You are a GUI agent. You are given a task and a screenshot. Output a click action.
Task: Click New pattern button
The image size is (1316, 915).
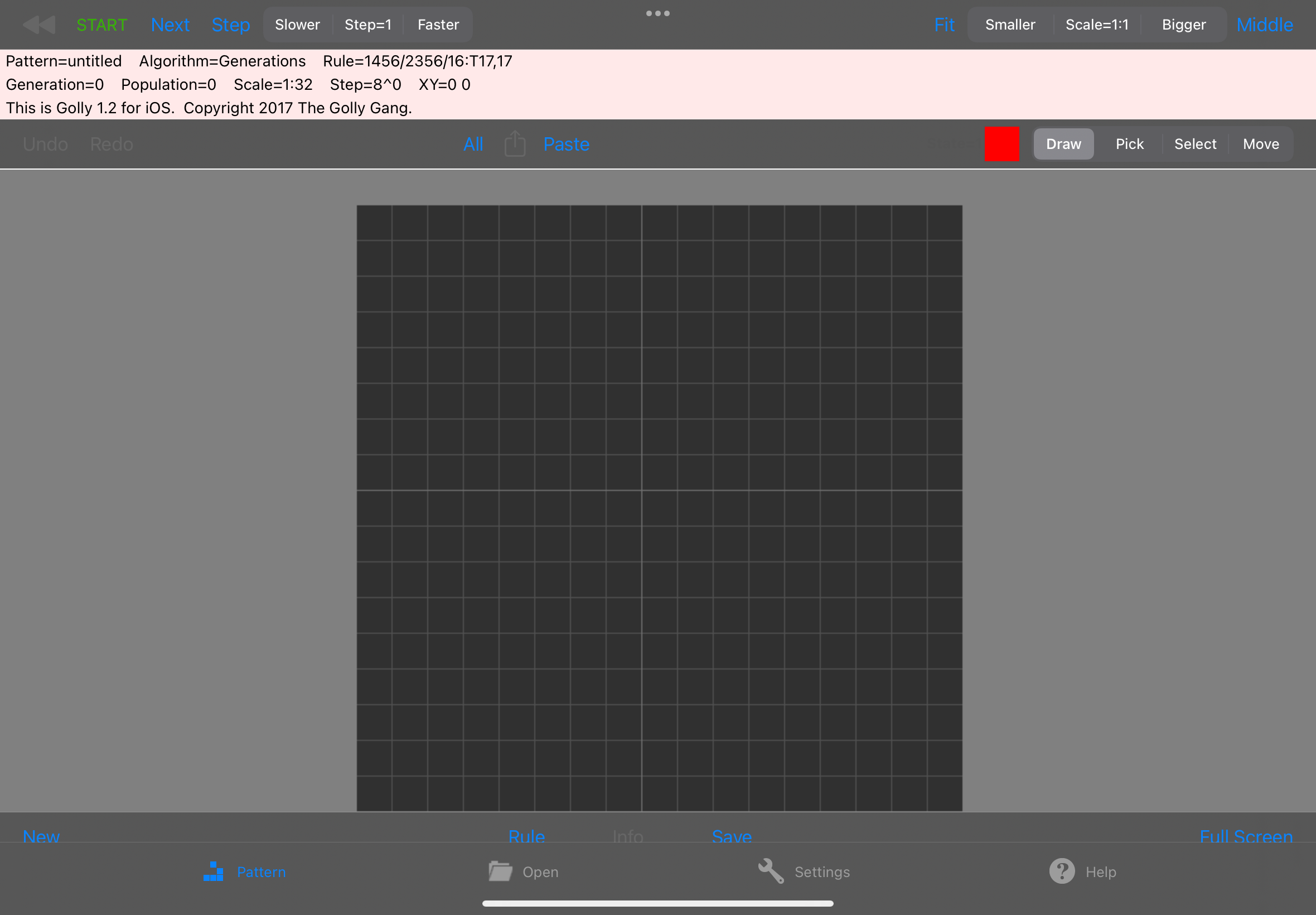41,835
